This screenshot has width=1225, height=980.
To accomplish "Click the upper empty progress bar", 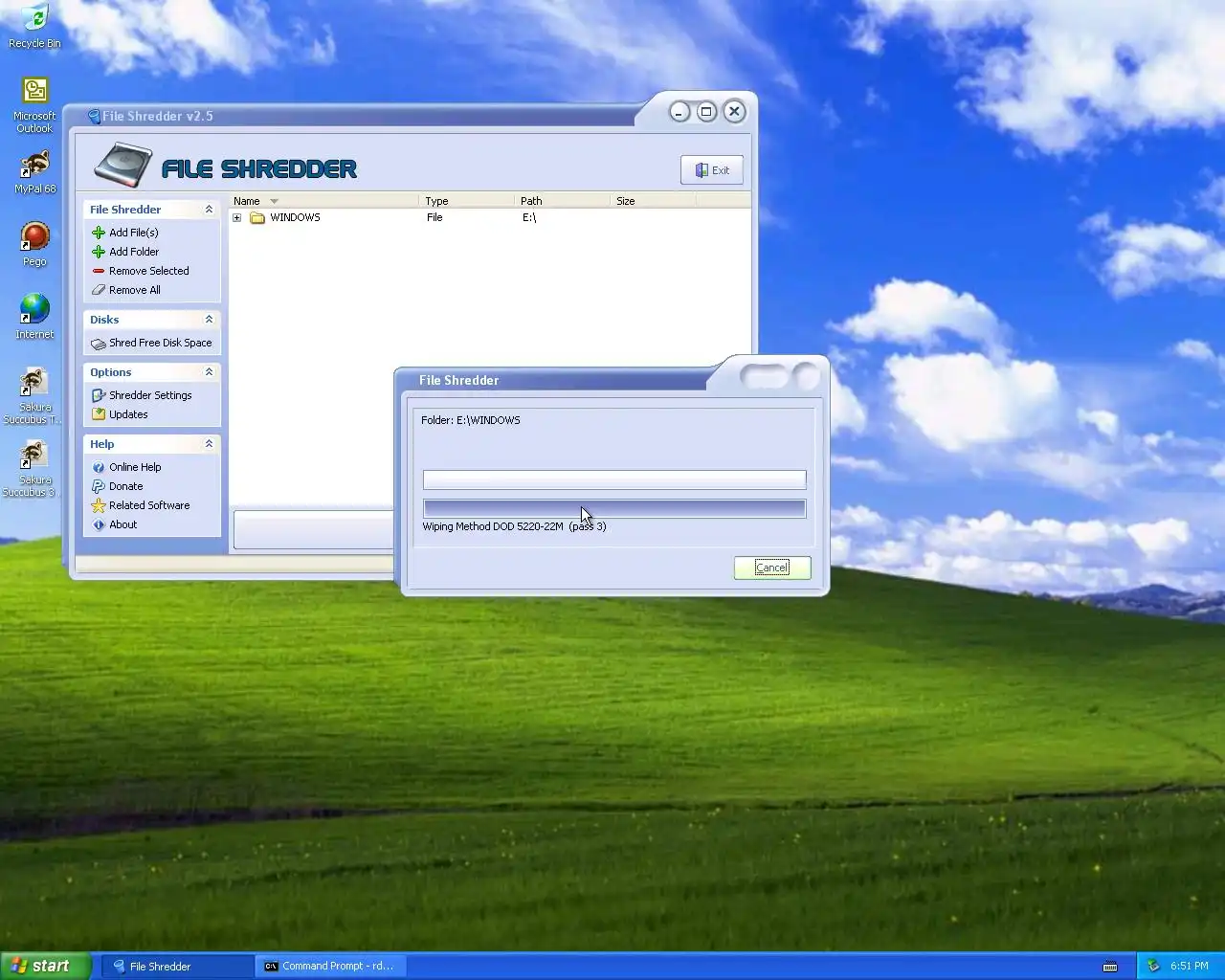I will pos(614,479).
